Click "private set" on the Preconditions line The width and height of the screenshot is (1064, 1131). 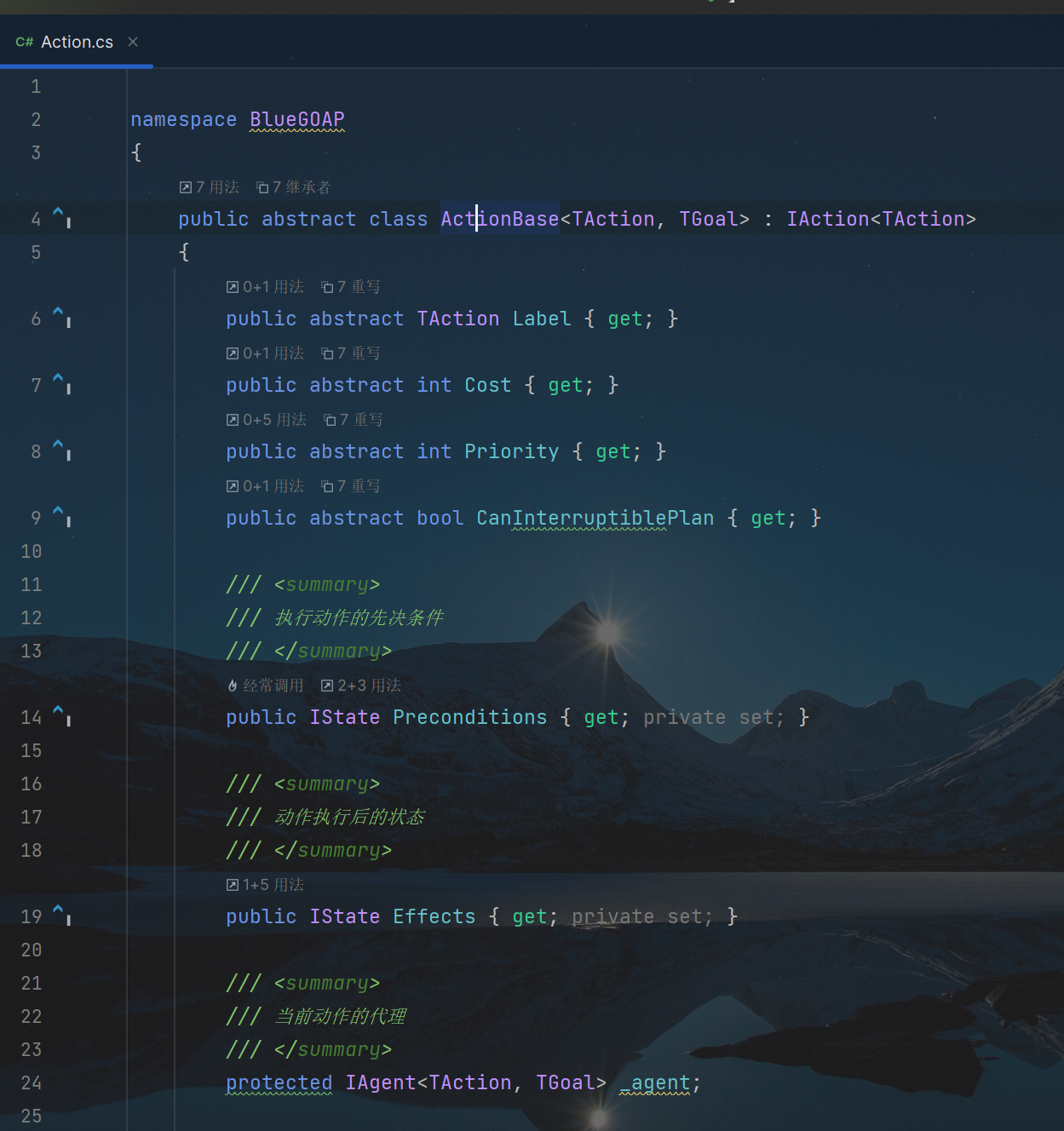point(714,717)
